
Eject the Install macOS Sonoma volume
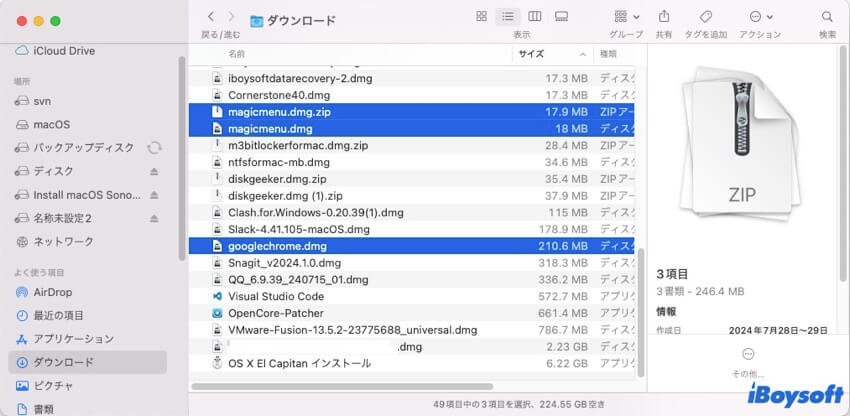tap(154, 195)
